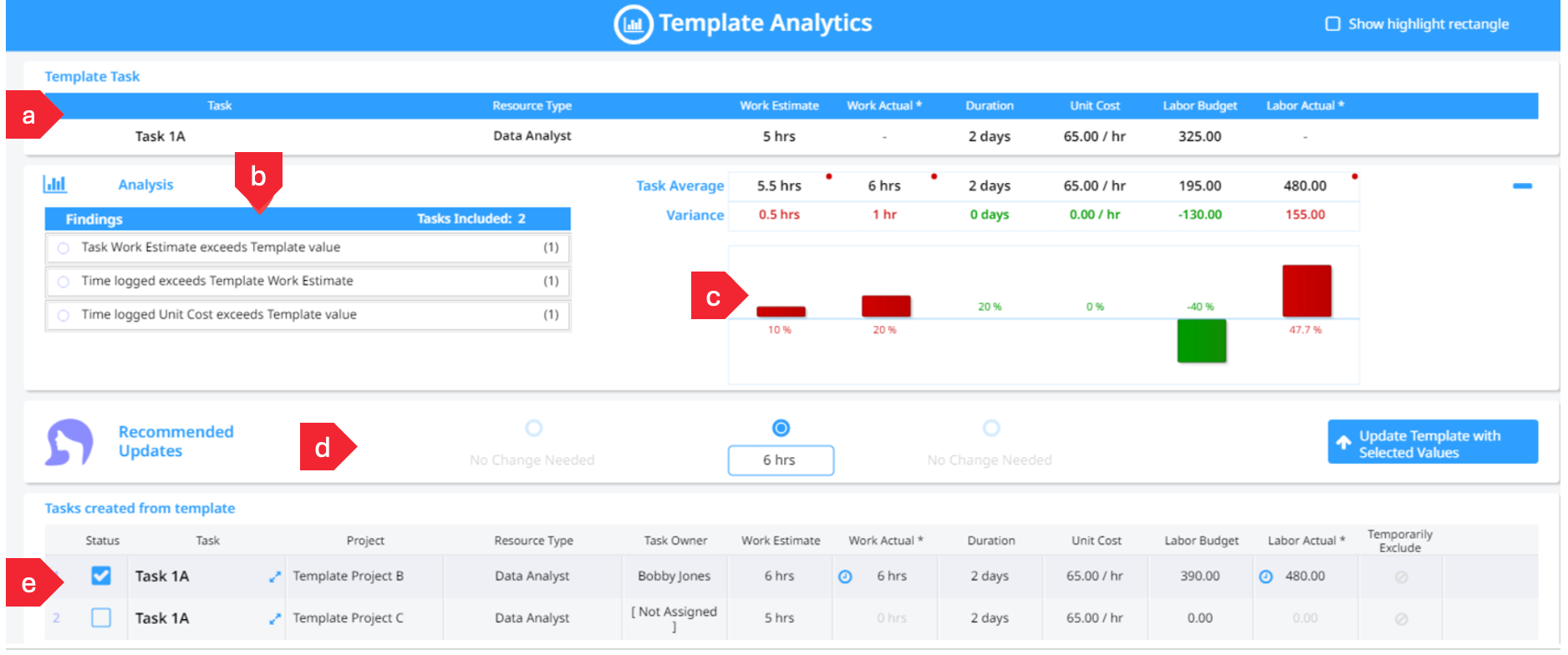Viewport: 1568px width, 655px height.
Task: Click the Recommended Updates avatar icon
Action: [69, 442]
